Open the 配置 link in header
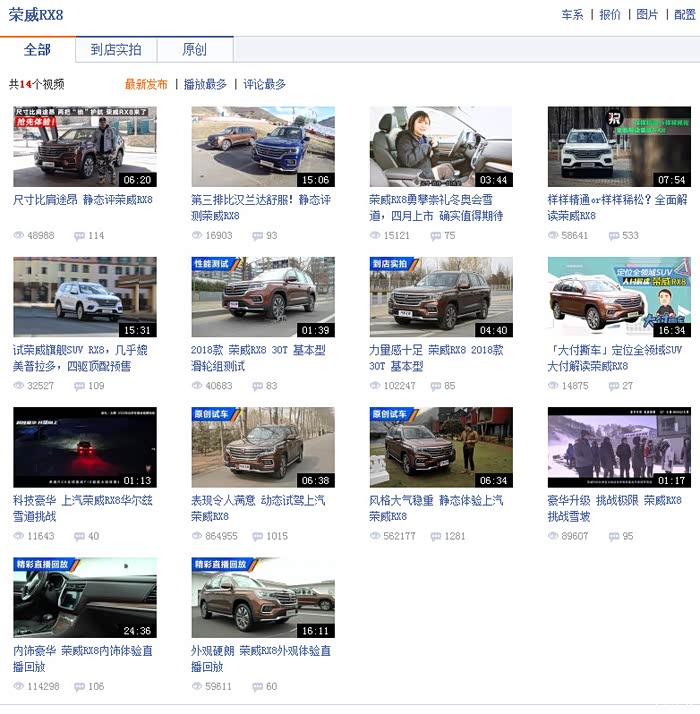This screenshot has width=700, height=714. click(x=685, y=15)
